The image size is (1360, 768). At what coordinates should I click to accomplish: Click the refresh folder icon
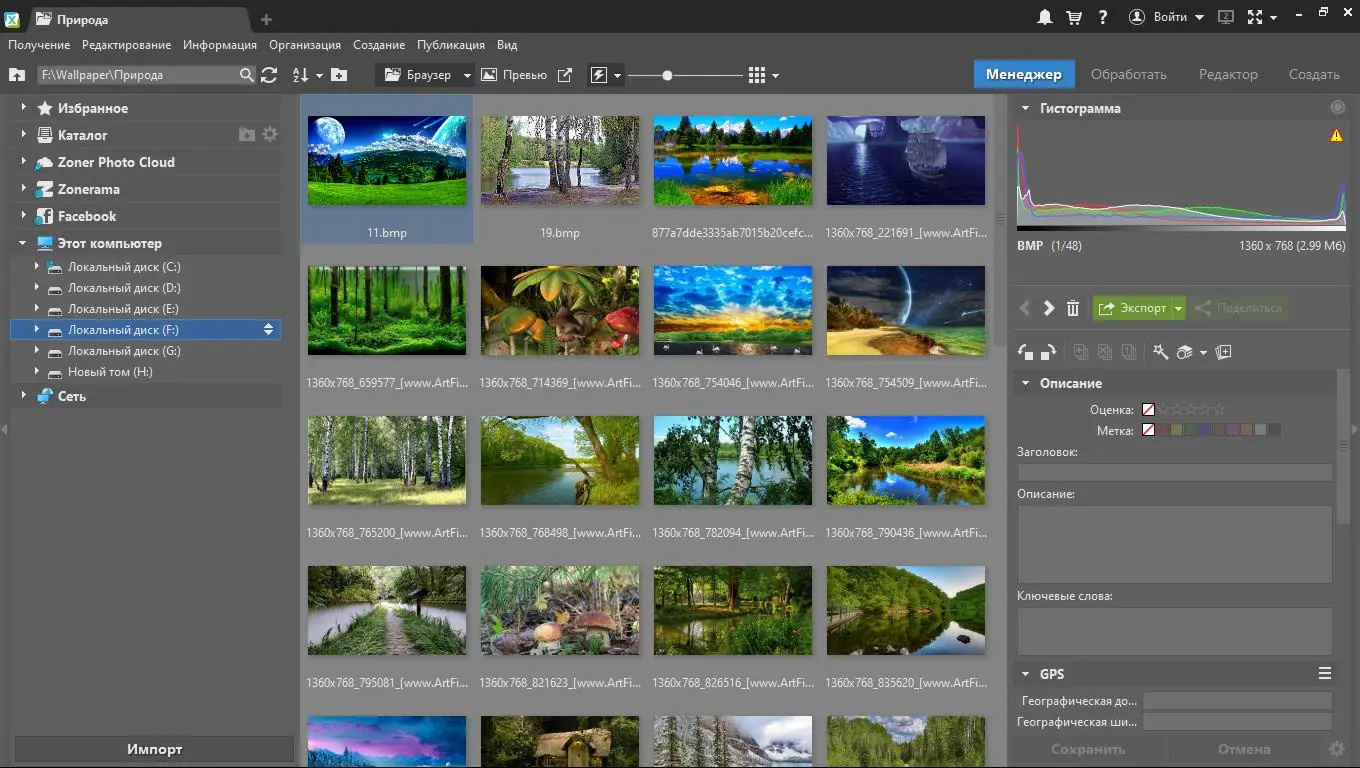click(x=269, y=75)
